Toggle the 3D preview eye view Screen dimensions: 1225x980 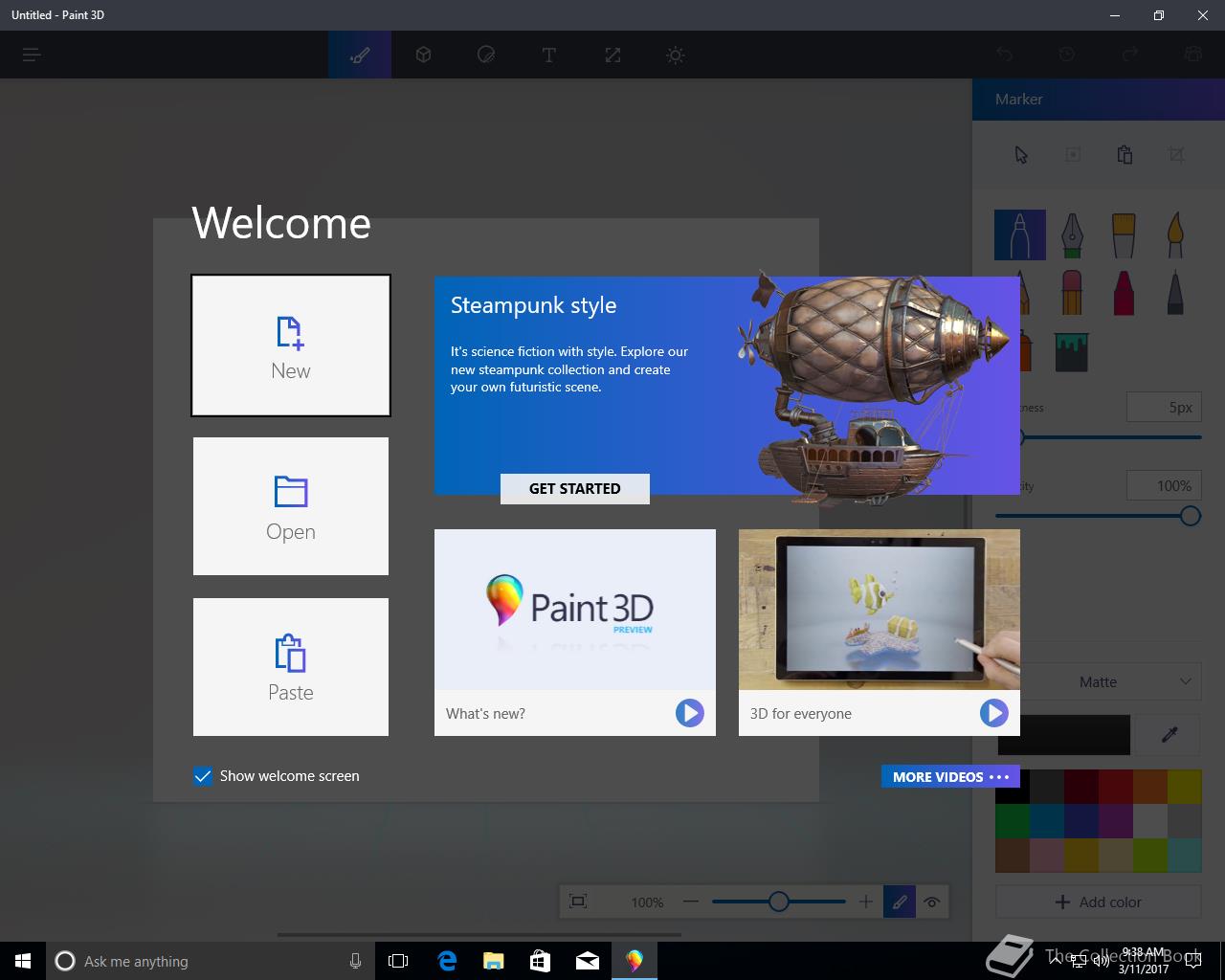pos(932,902)
